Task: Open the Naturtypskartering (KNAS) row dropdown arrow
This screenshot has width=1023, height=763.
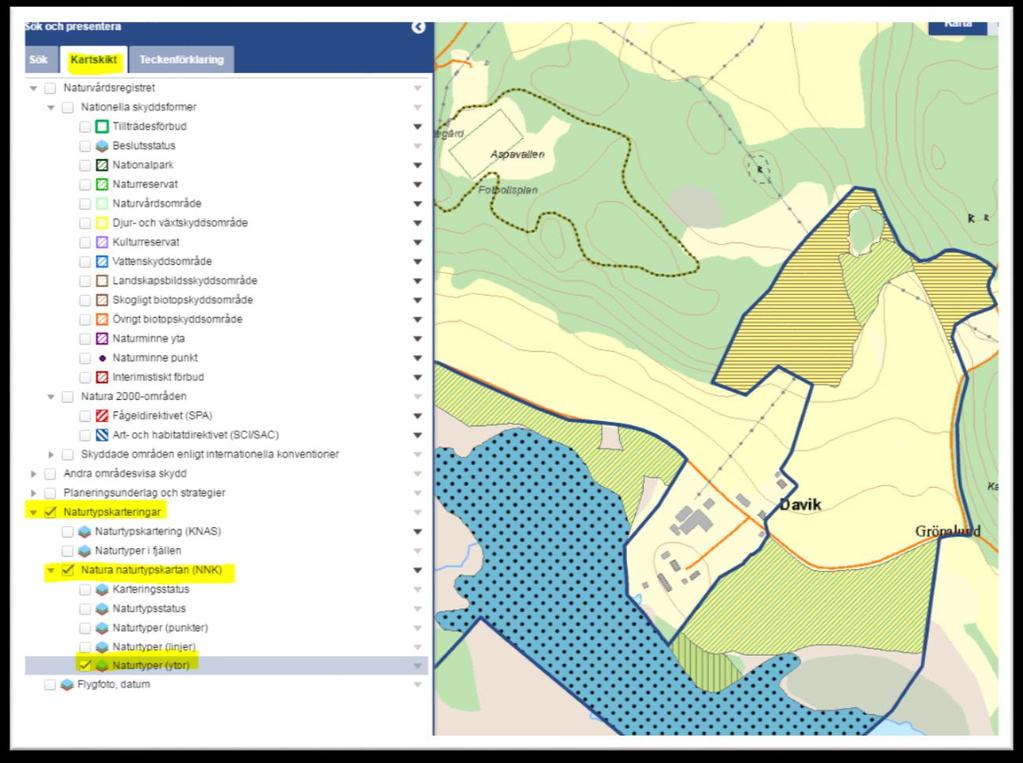Action: [418, 531]
